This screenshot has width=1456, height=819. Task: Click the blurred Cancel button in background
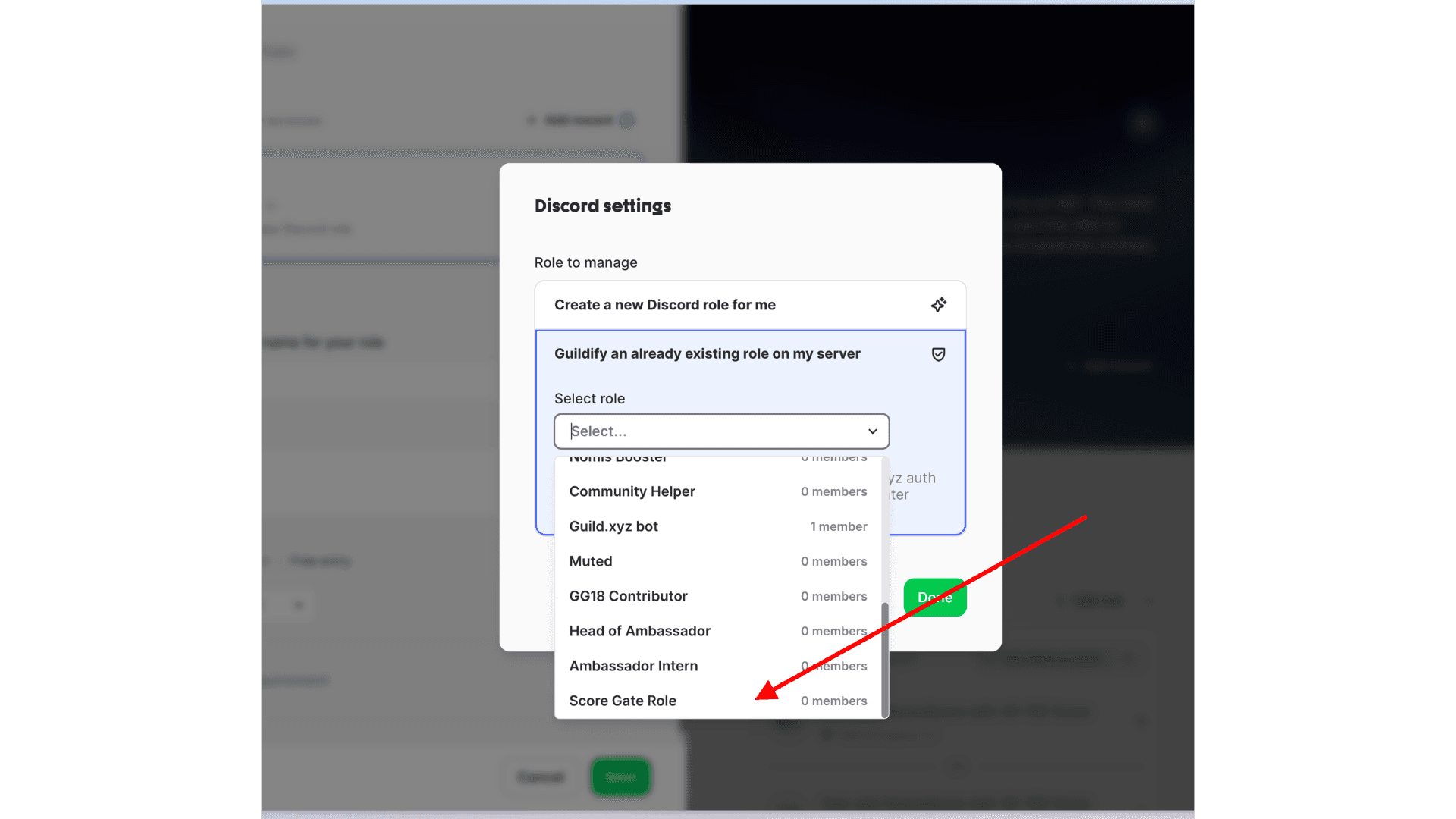(541, 777)
